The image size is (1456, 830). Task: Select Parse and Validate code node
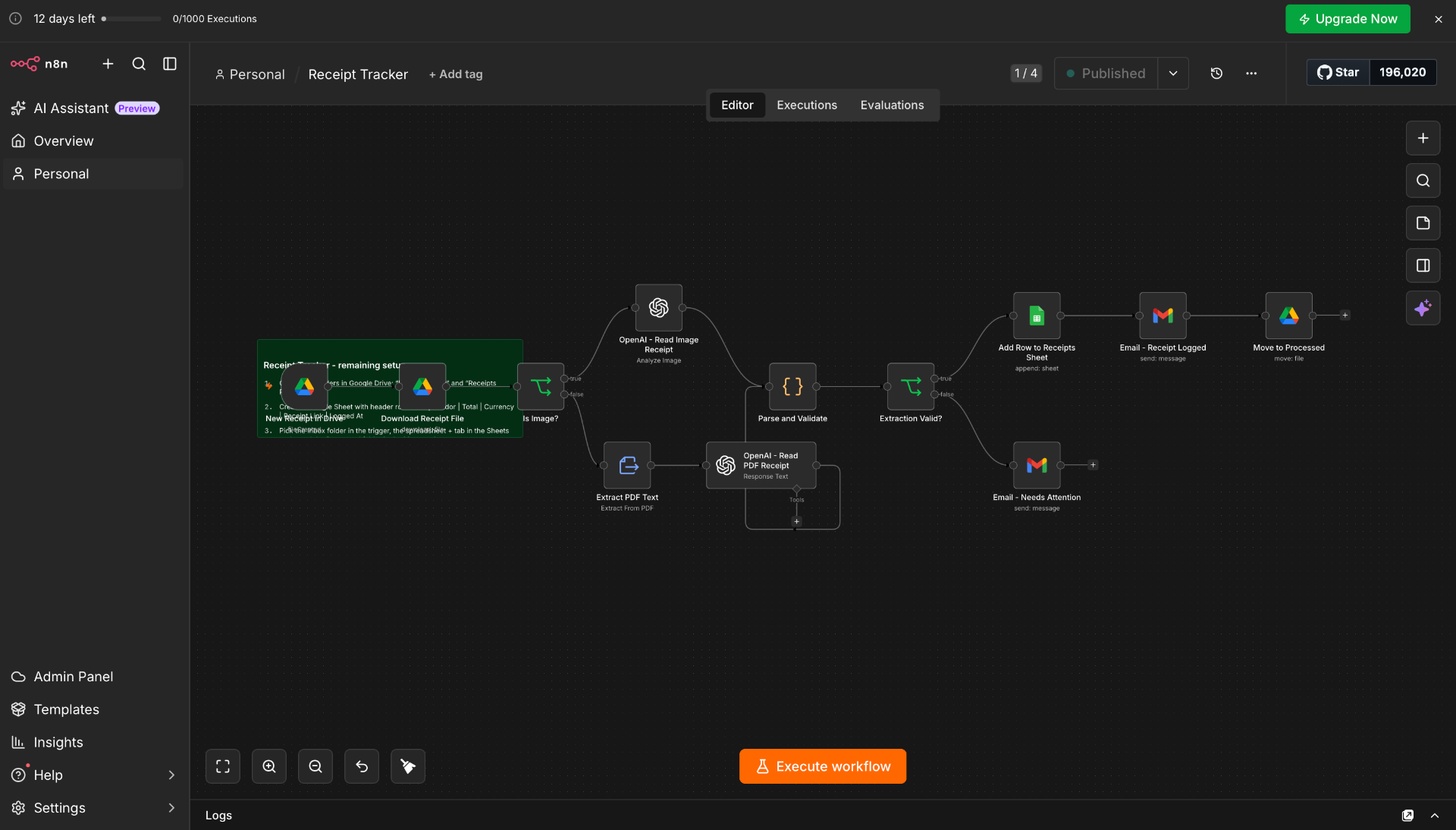click(x=792, y=387)
